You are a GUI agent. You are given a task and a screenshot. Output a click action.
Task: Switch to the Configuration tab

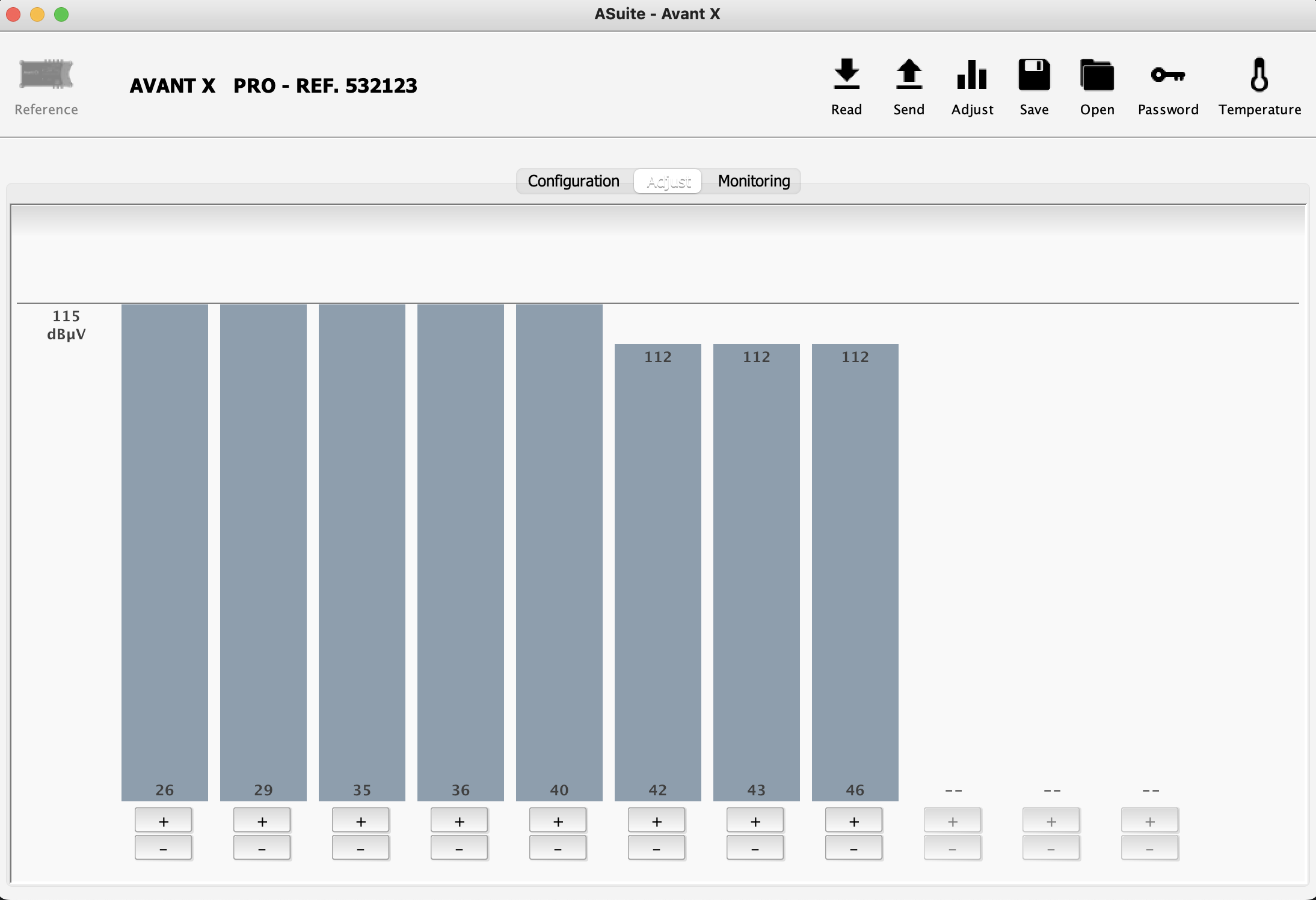(573, 181)
